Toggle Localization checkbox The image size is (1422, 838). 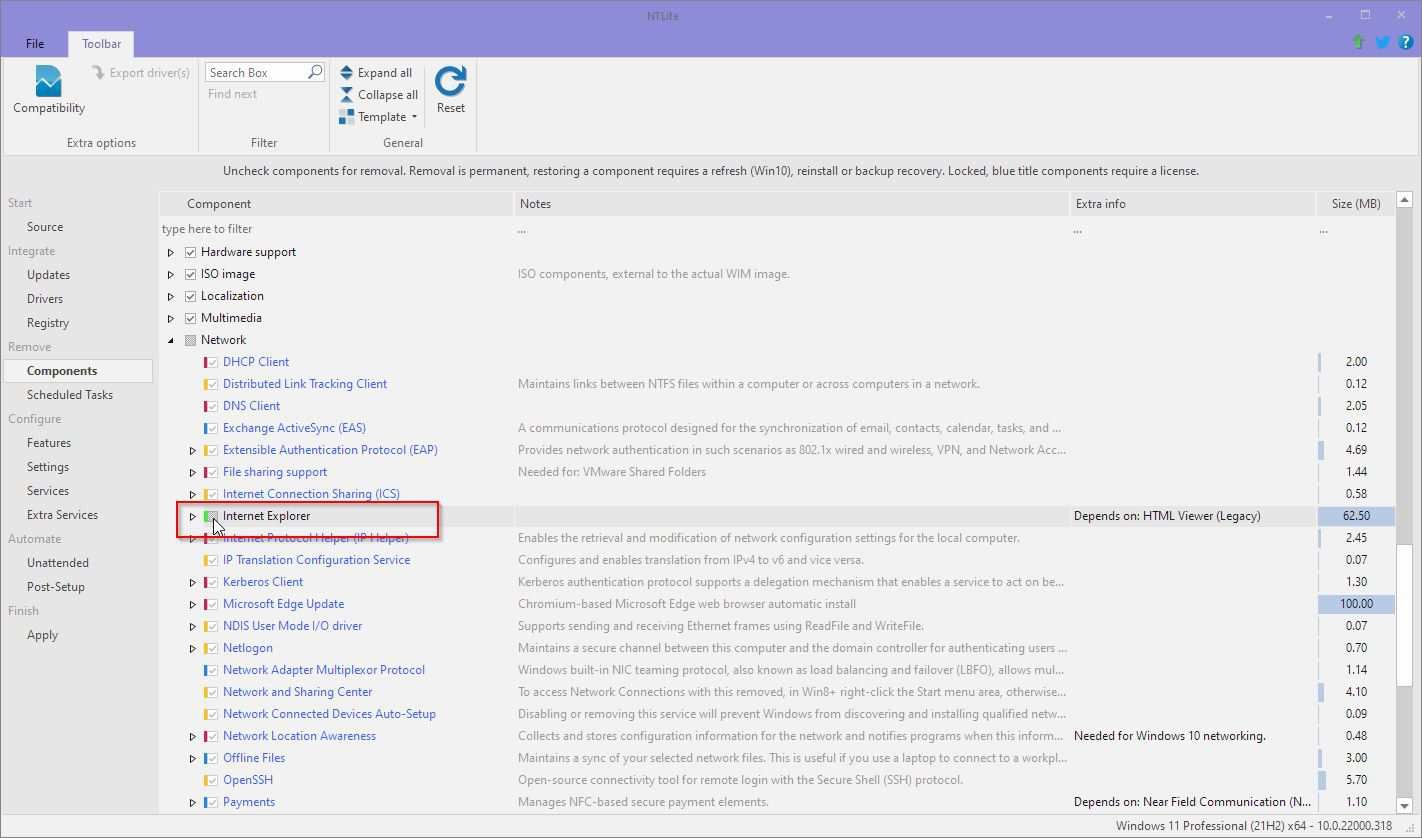(x=190, y=296)
